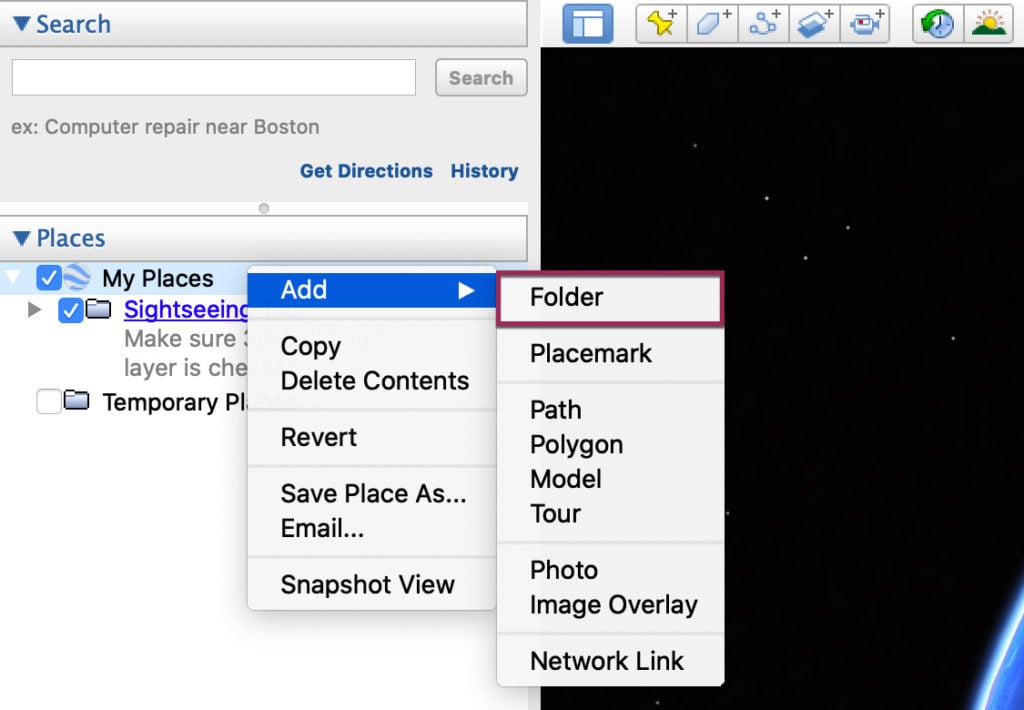Focus the search text input field
Viewport: 1024px width, 710px height.
tap(213, 78)
